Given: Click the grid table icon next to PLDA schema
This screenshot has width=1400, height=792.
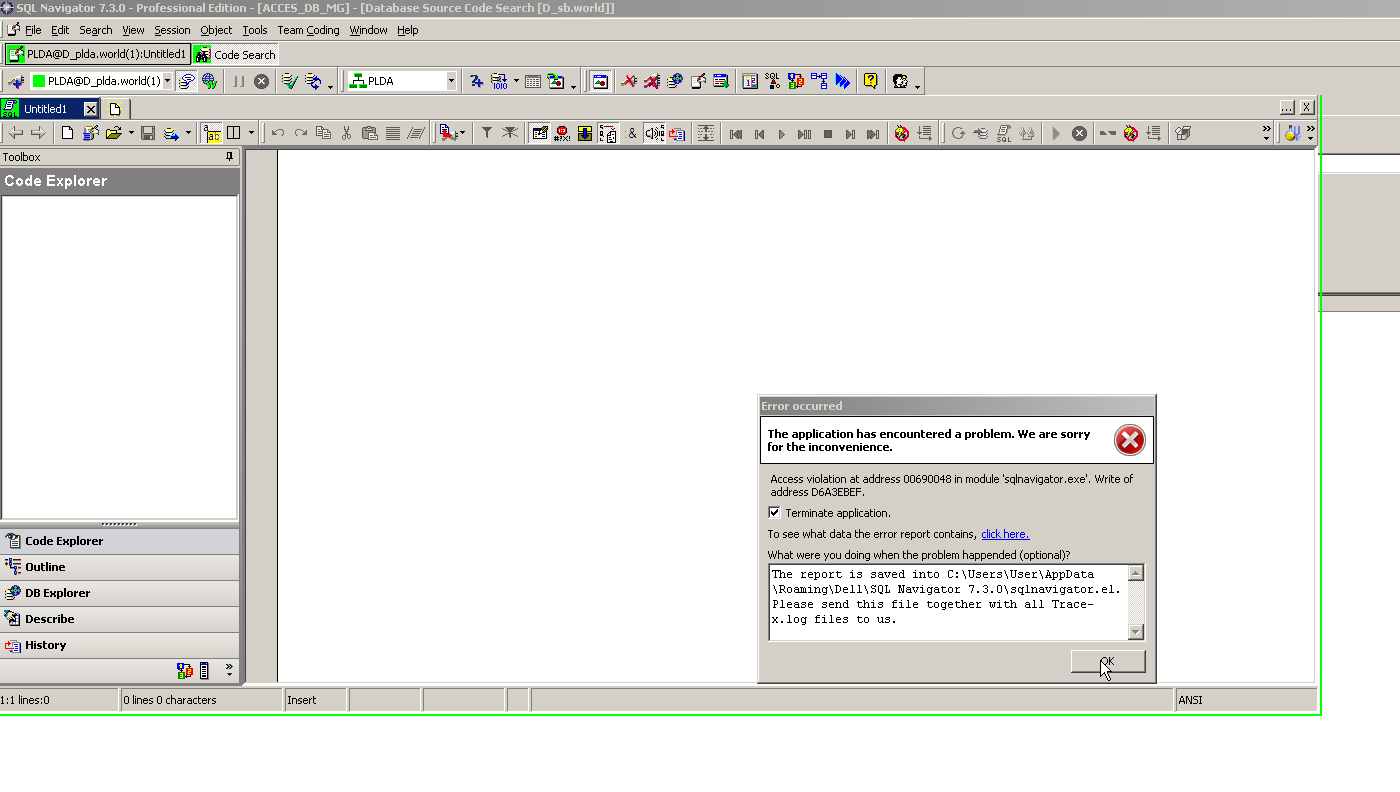Looking at the screenshot, I should [x=533, y=81].
